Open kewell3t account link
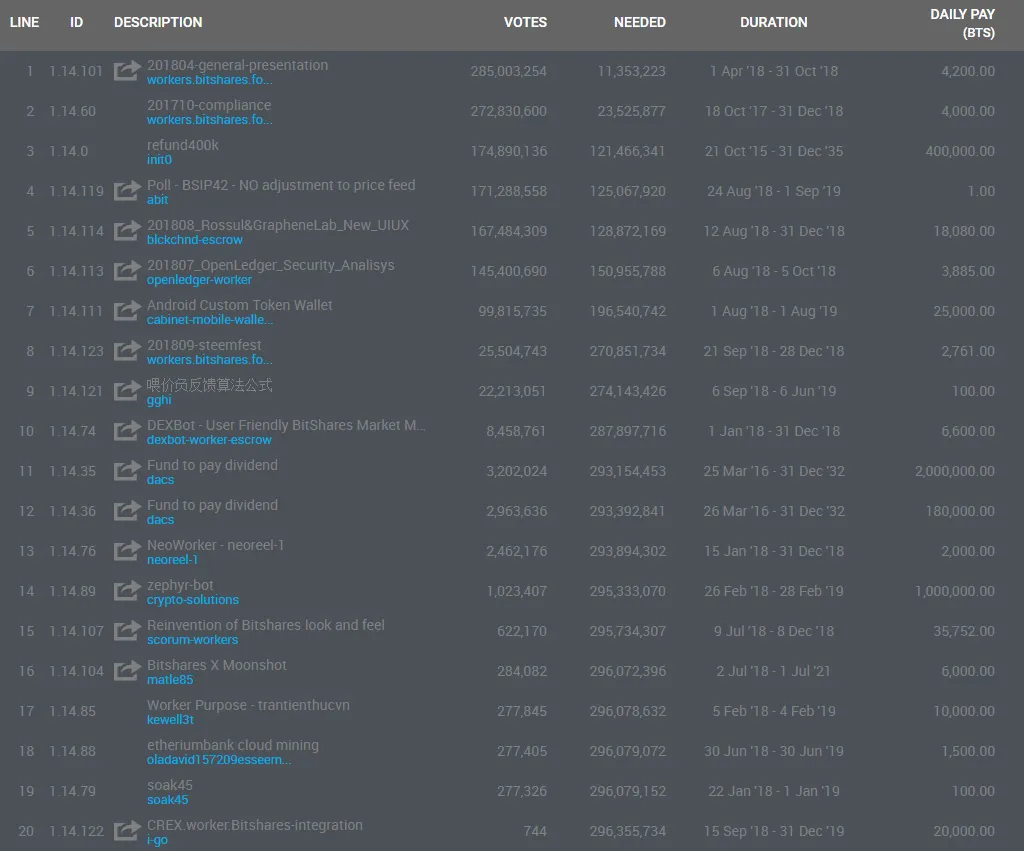The height and width of the screenshot is (851, 1024). 170,720
